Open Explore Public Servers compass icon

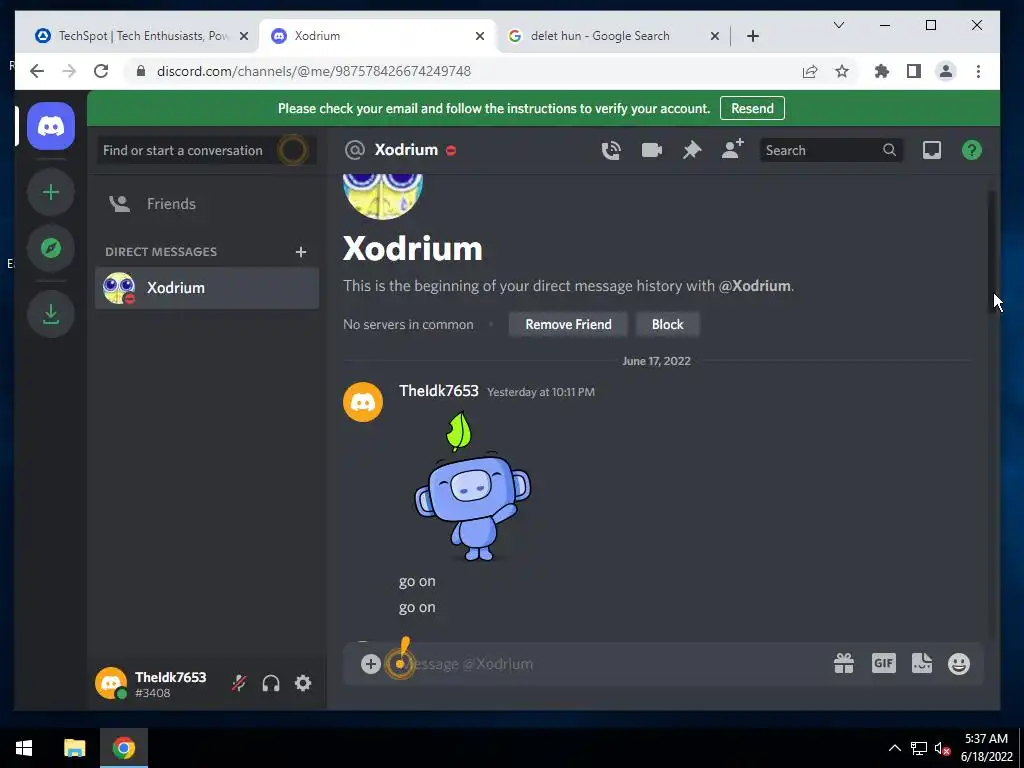50,248
